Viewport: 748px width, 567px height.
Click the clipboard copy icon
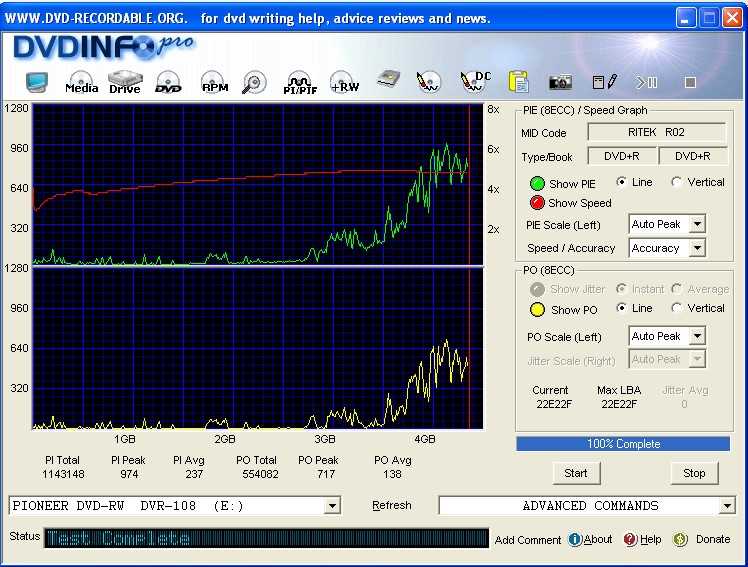pyautogui.click(x=517, y=82)
